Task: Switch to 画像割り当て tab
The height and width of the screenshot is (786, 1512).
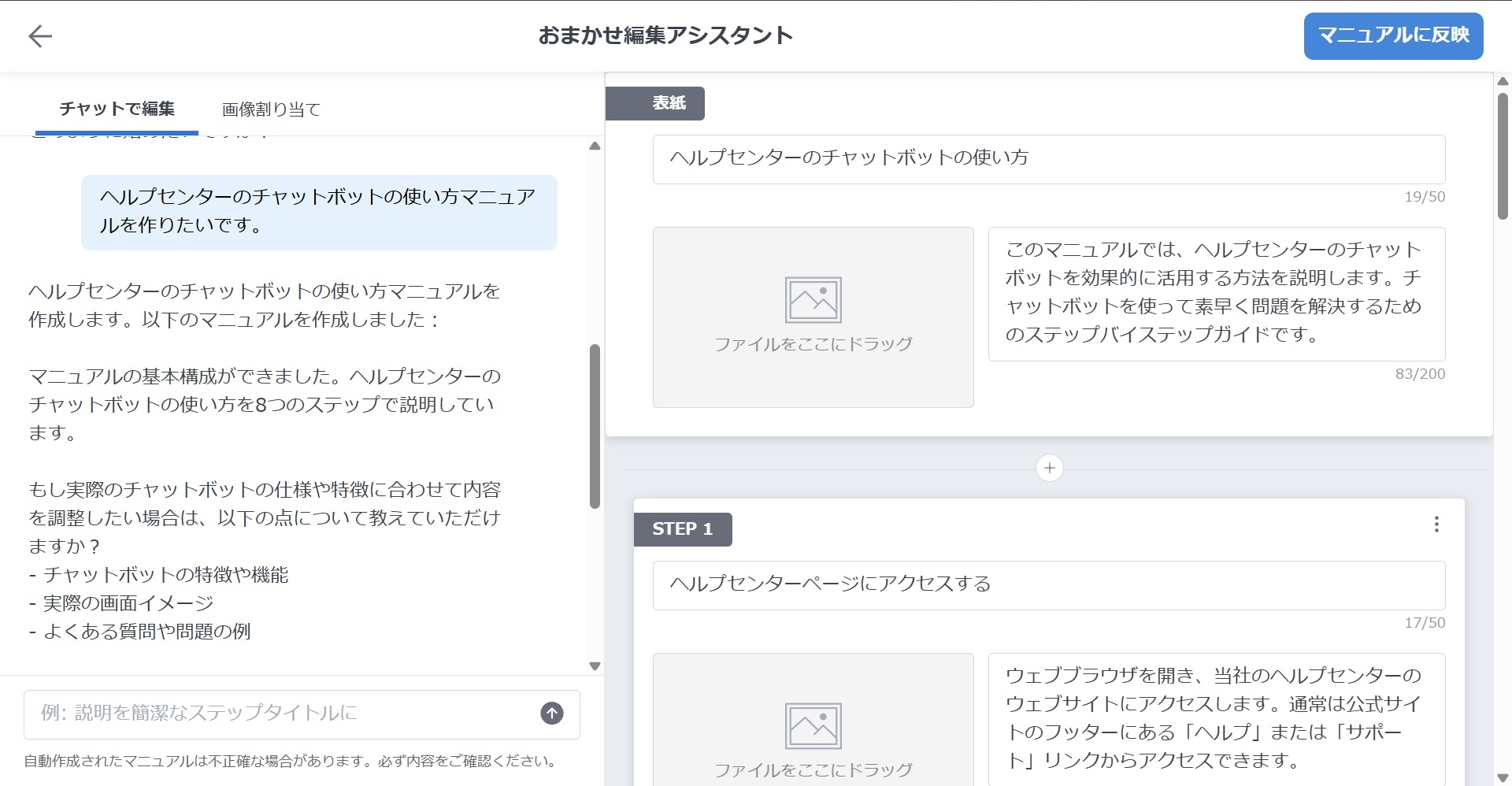Action: 271,109
